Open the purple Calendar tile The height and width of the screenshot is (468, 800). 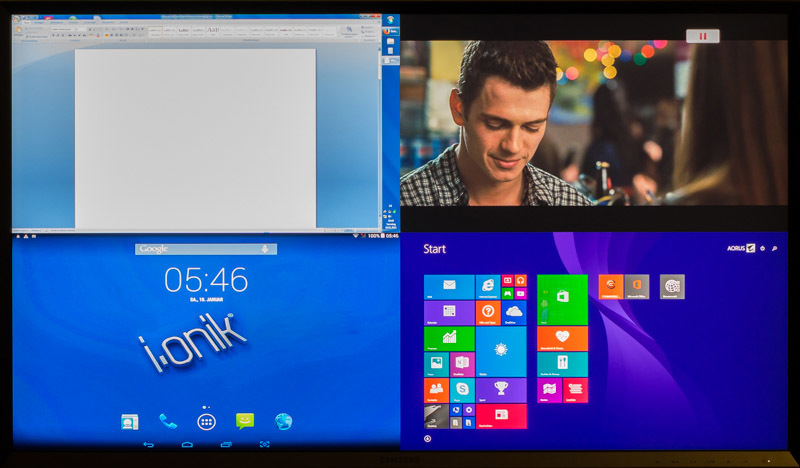tap(449, 313)
